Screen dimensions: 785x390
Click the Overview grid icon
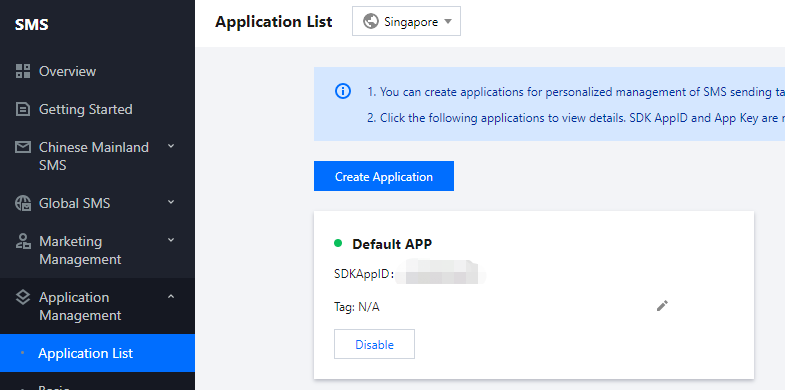pyautogui.click(x=23, y=71)
